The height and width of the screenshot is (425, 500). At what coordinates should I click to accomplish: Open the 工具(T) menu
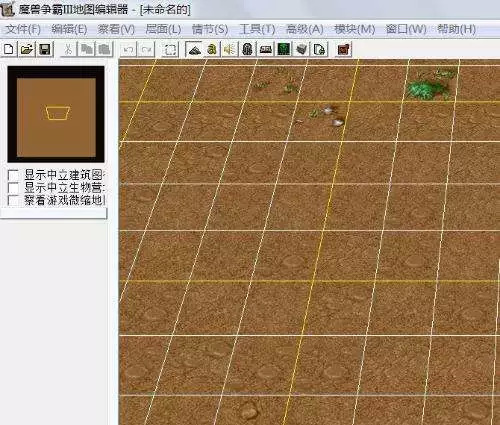[257, 29]
